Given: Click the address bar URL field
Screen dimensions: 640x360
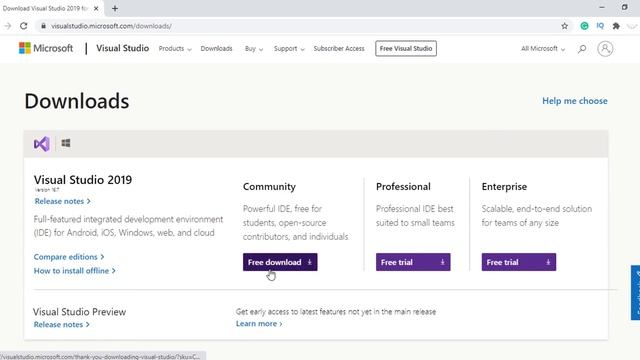Looking at the screenshot, I should click(302, 26).
